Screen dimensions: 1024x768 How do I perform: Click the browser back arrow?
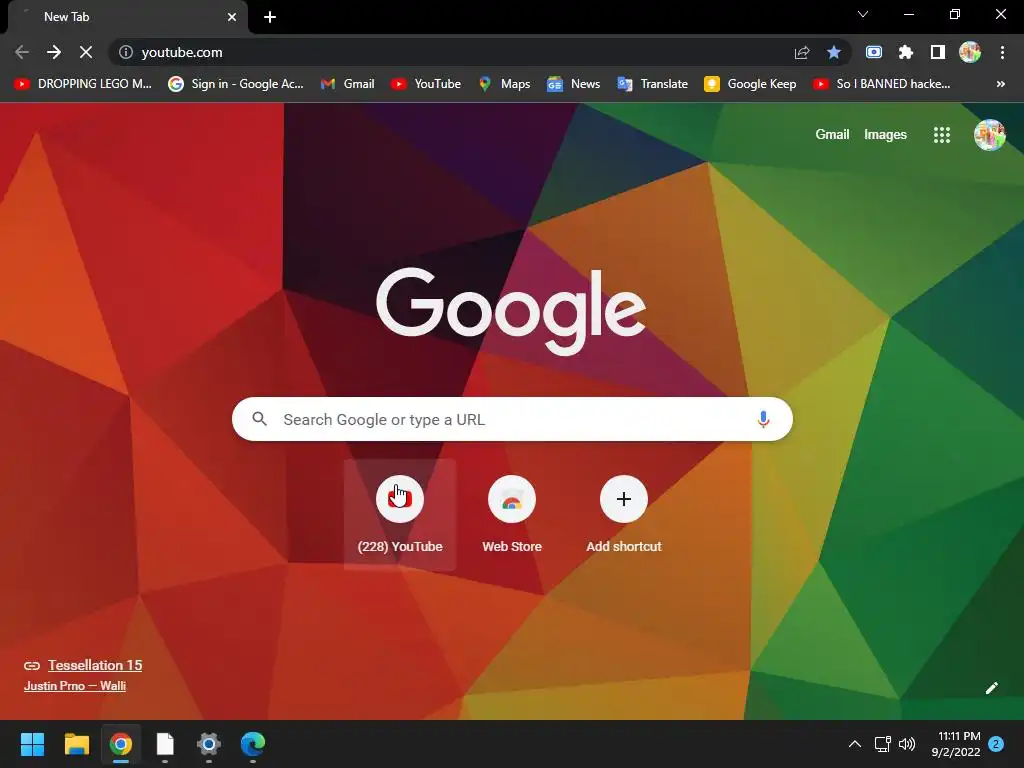tap(22, 52)
